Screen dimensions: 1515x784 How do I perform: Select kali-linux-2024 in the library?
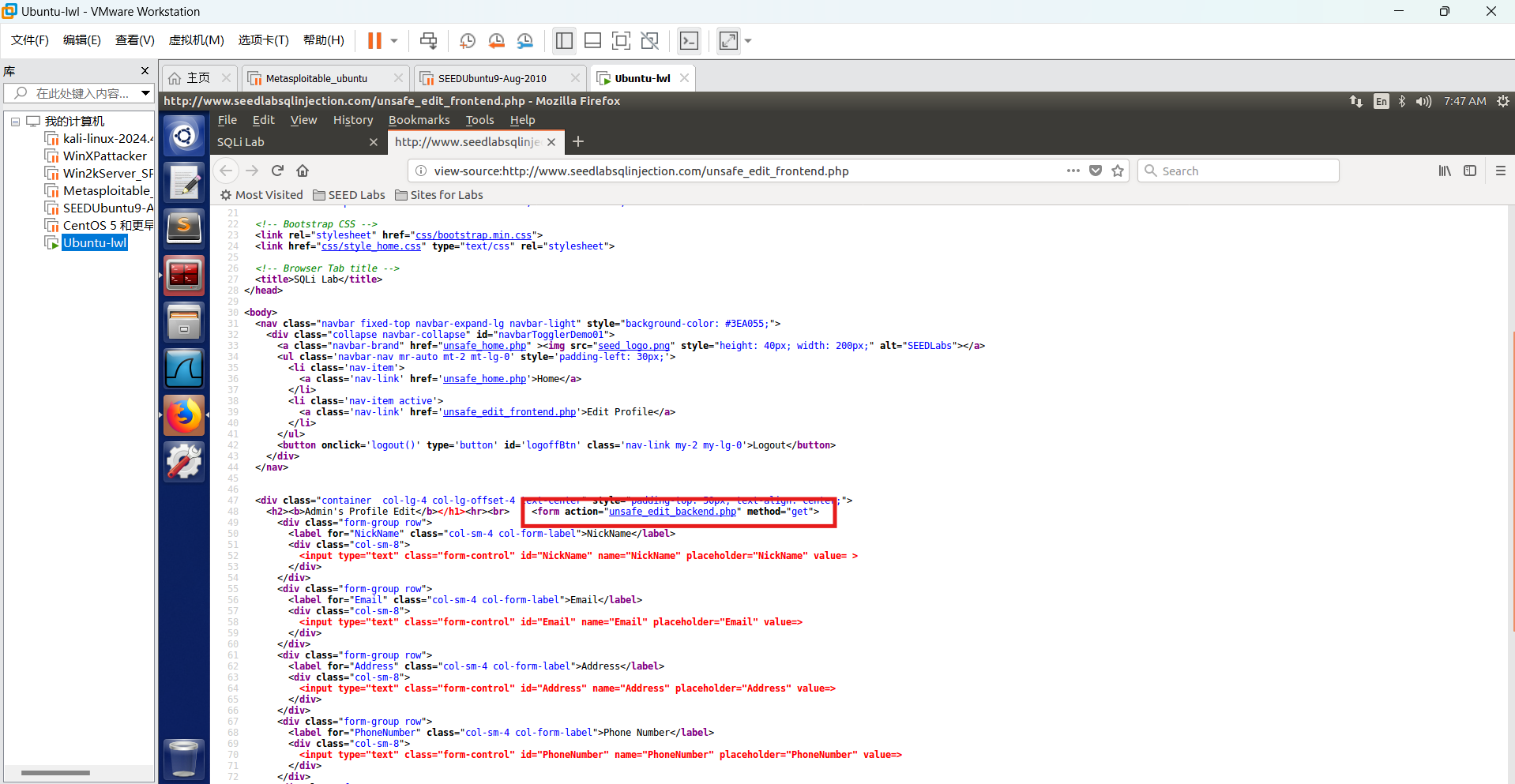click(100, 139)
